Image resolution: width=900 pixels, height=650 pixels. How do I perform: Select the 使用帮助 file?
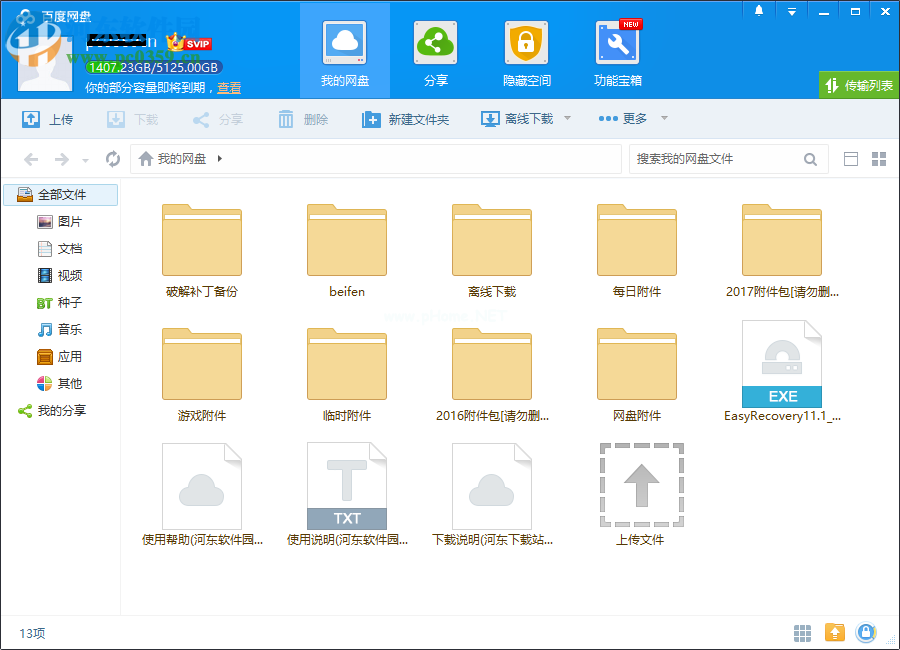point(201,494)
